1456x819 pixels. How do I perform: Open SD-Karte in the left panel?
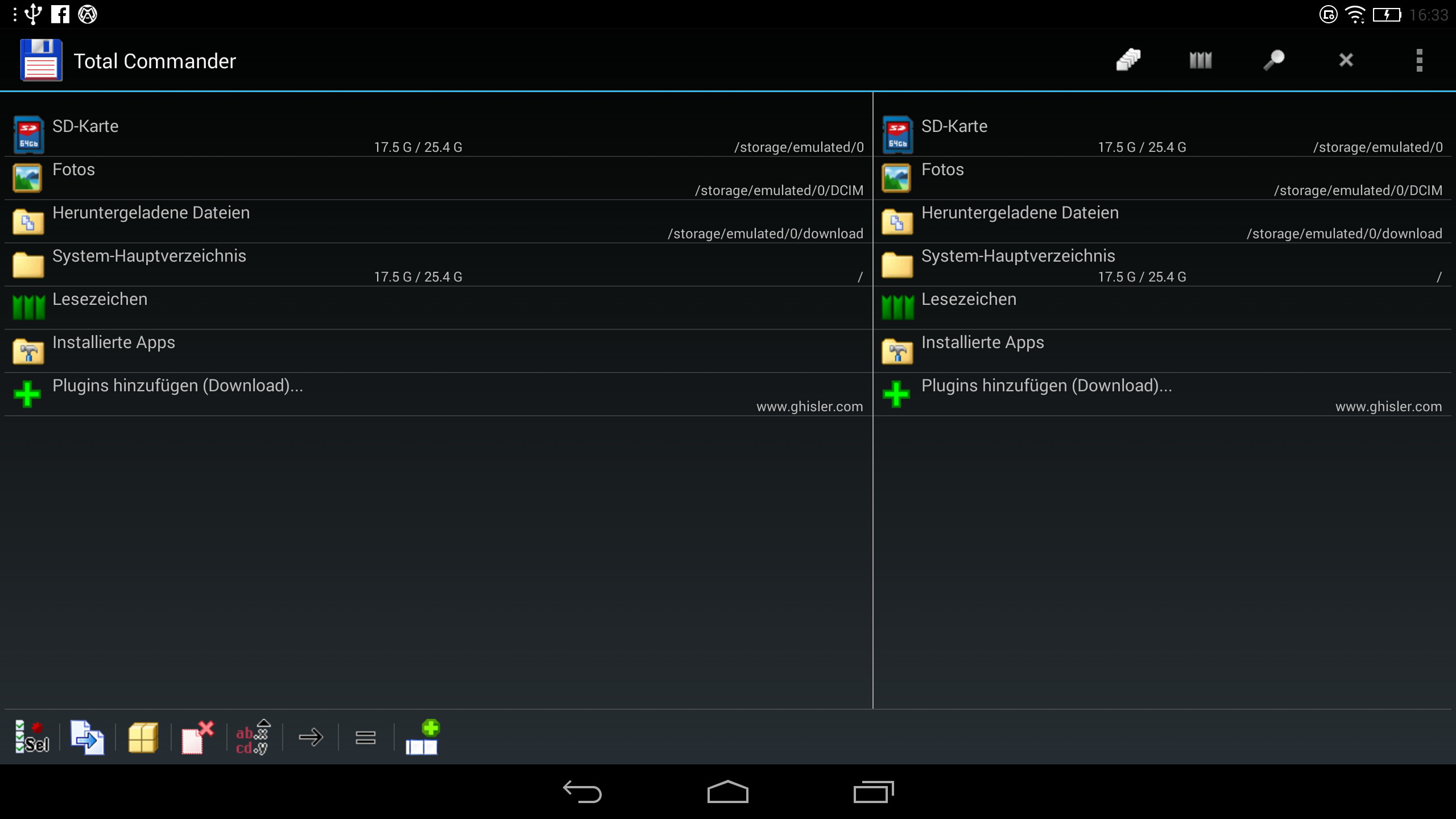point(438,135)
